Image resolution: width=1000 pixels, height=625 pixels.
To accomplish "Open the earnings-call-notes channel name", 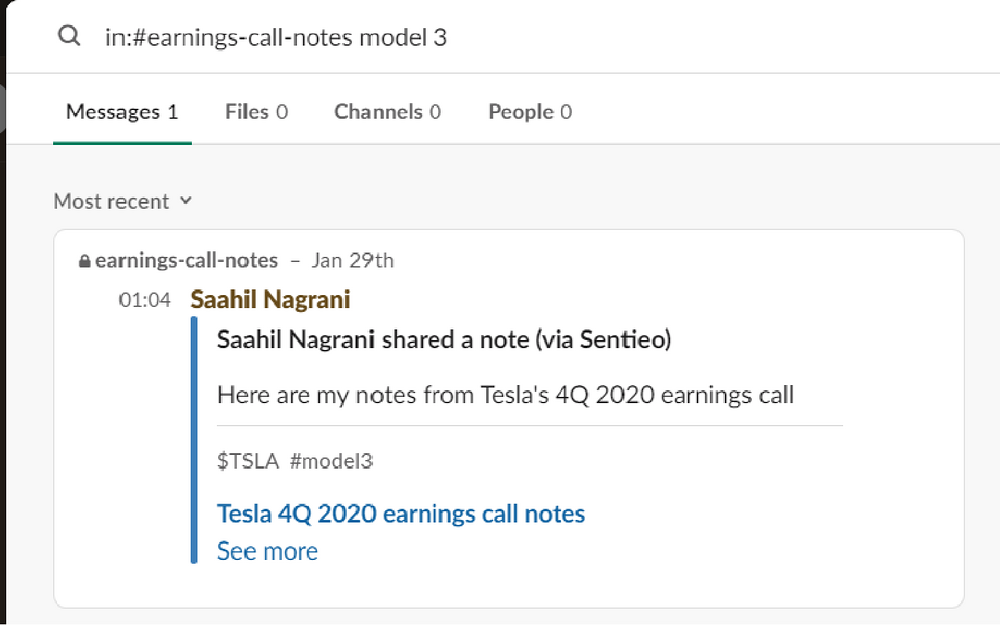I will pyautogui.click(x=186, y=260).
